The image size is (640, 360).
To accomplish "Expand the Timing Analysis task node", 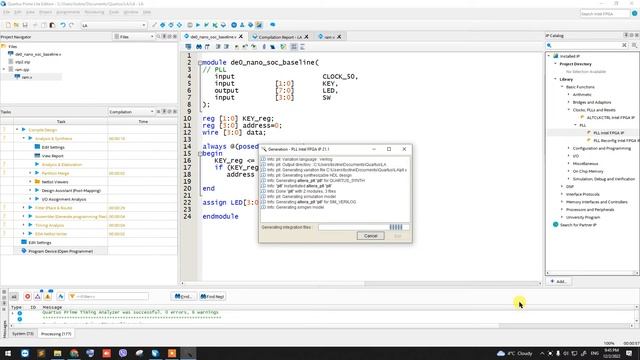I will [24, 225].
